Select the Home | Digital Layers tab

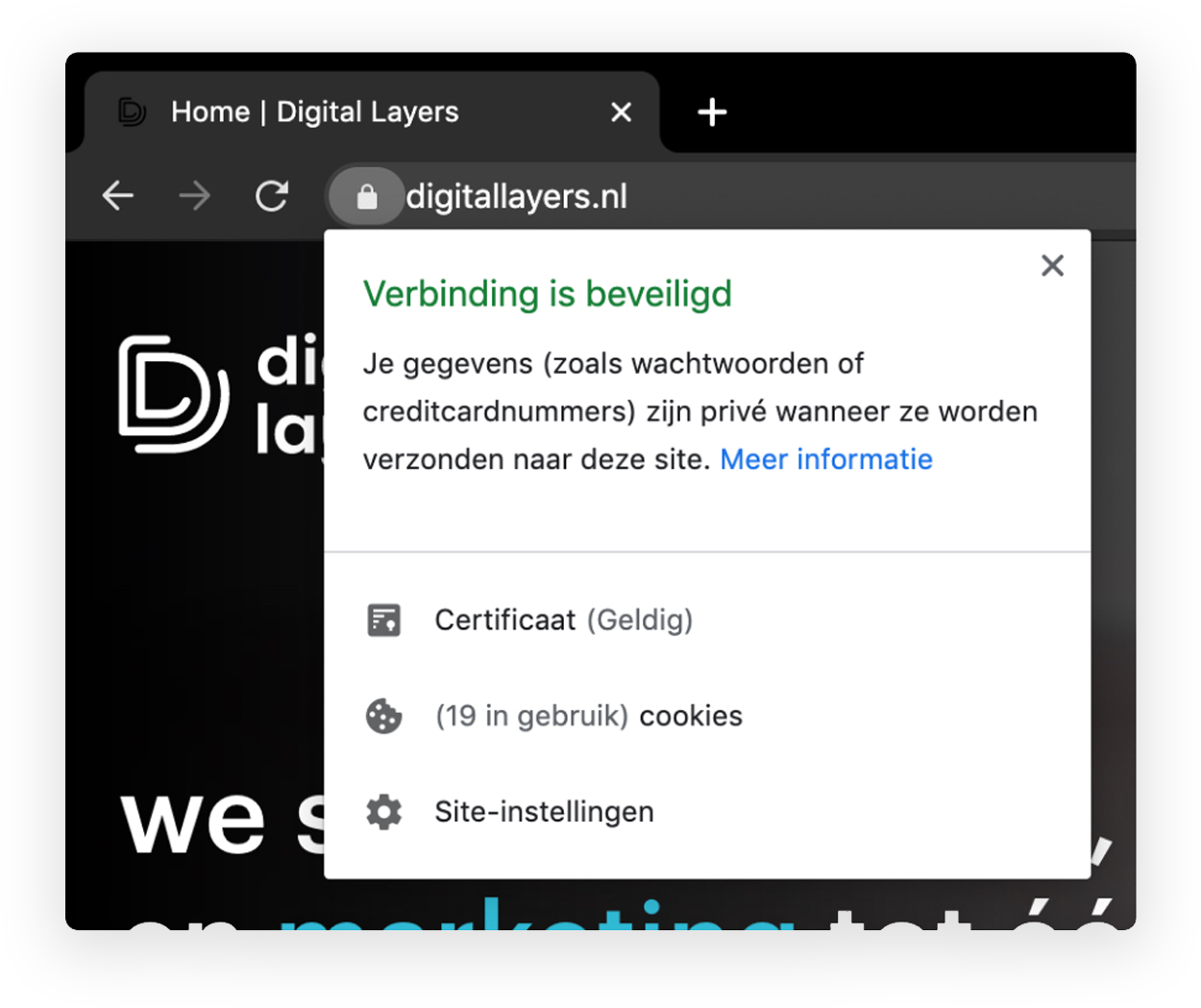click(373, 112)
